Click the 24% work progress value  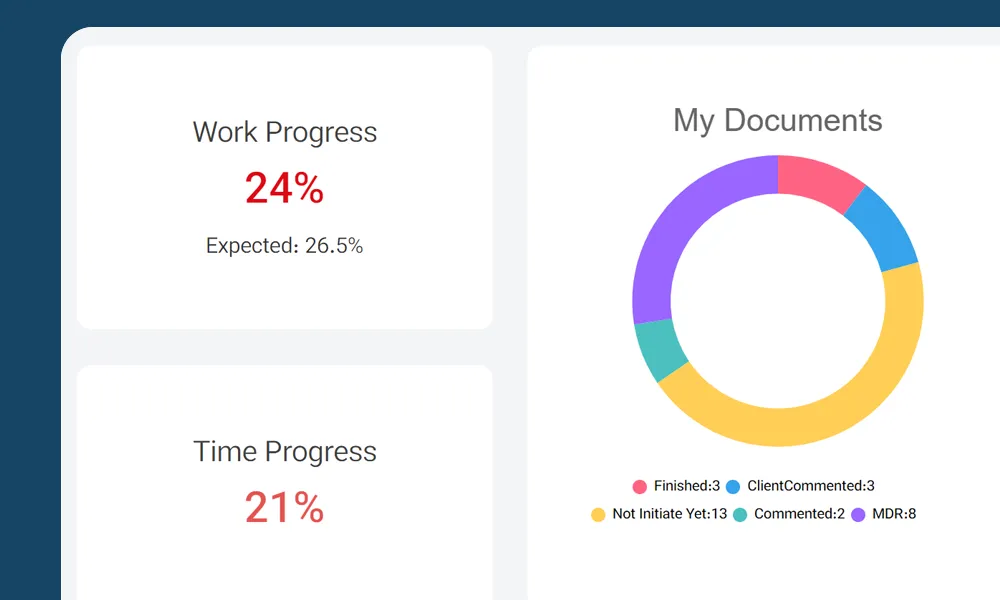(285, 188)
